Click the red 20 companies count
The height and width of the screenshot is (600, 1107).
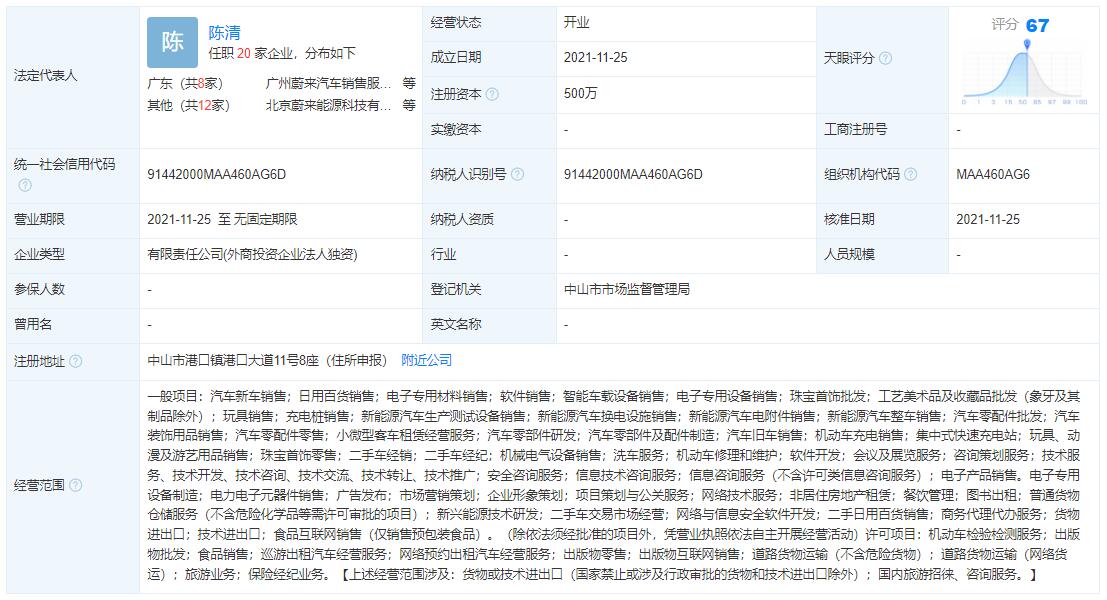[243, 54]
